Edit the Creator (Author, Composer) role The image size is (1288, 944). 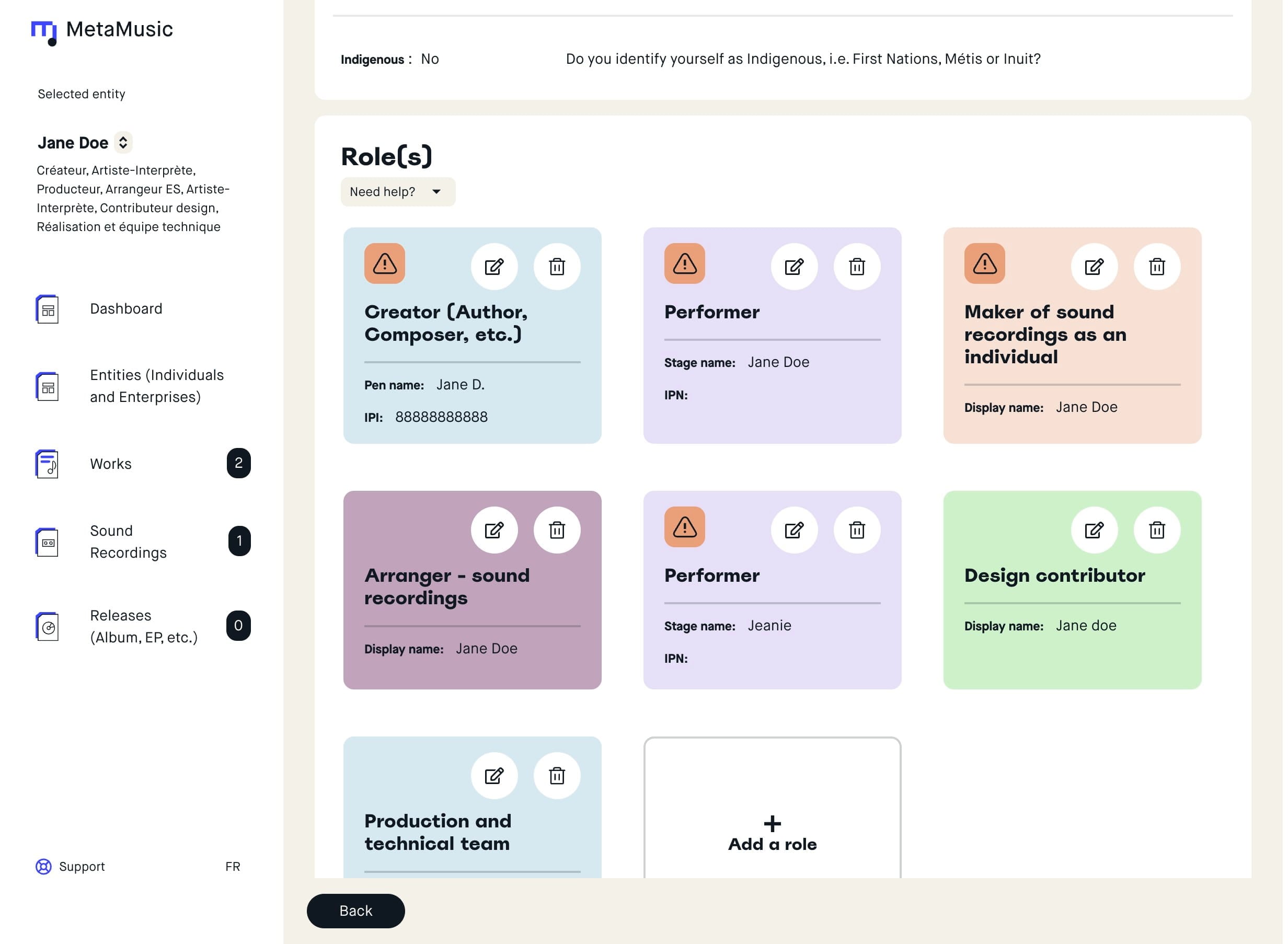tap(493, 267)
